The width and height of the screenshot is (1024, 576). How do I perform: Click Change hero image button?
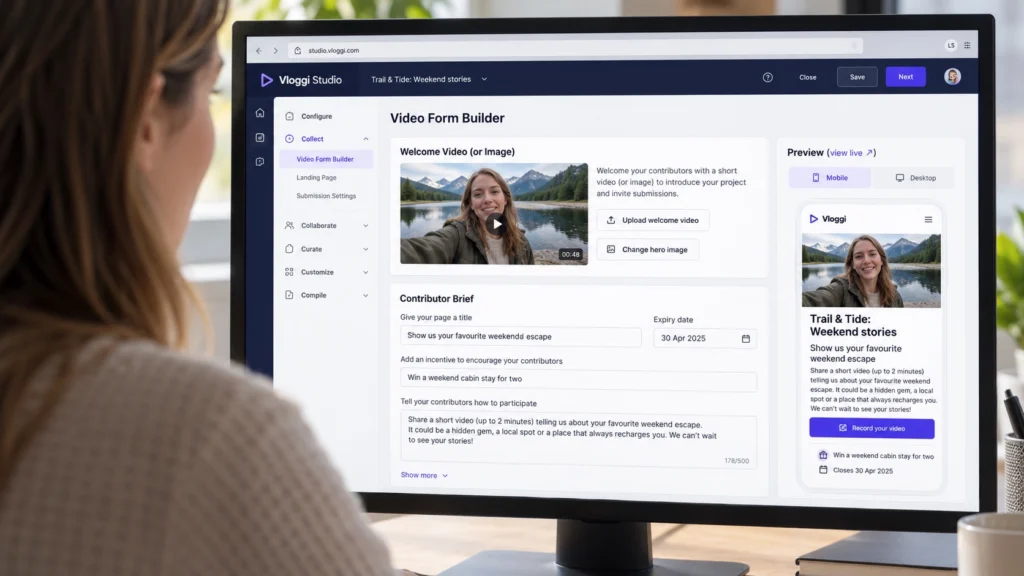point(648,249)
